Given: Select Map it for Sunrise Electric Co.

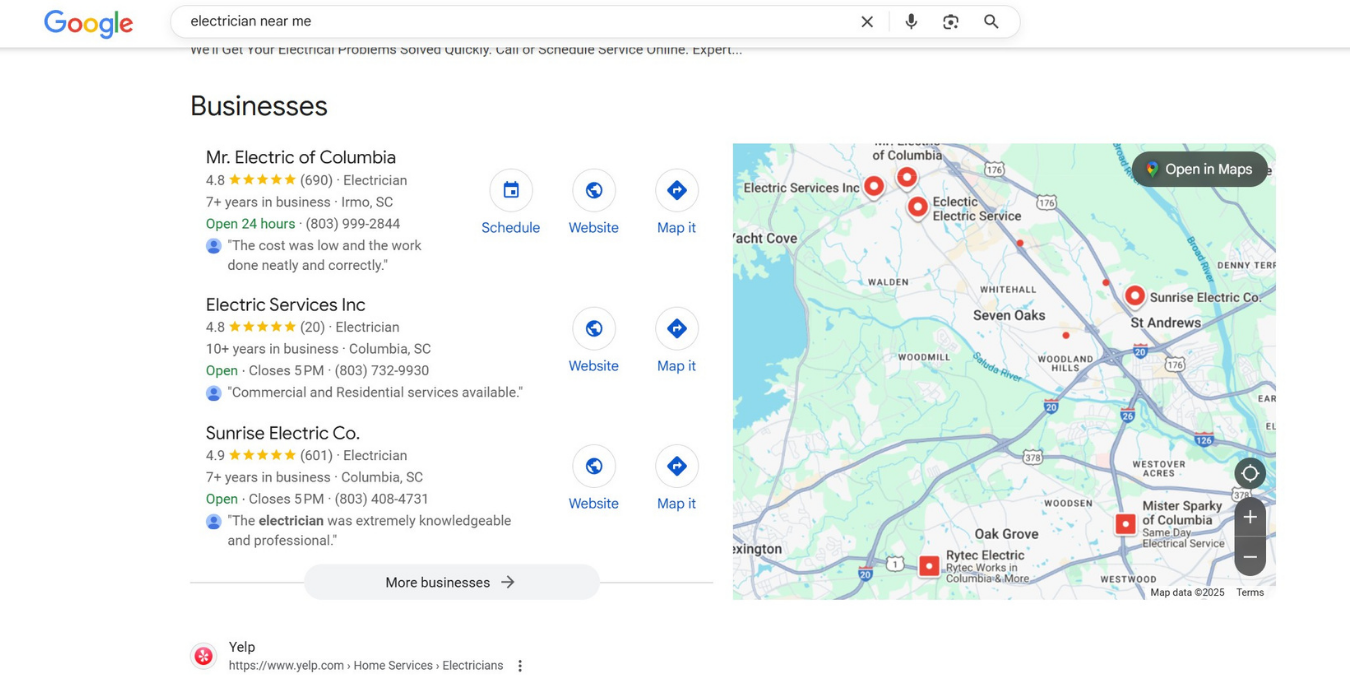Looking at the screenshot, I should point(676,466).
